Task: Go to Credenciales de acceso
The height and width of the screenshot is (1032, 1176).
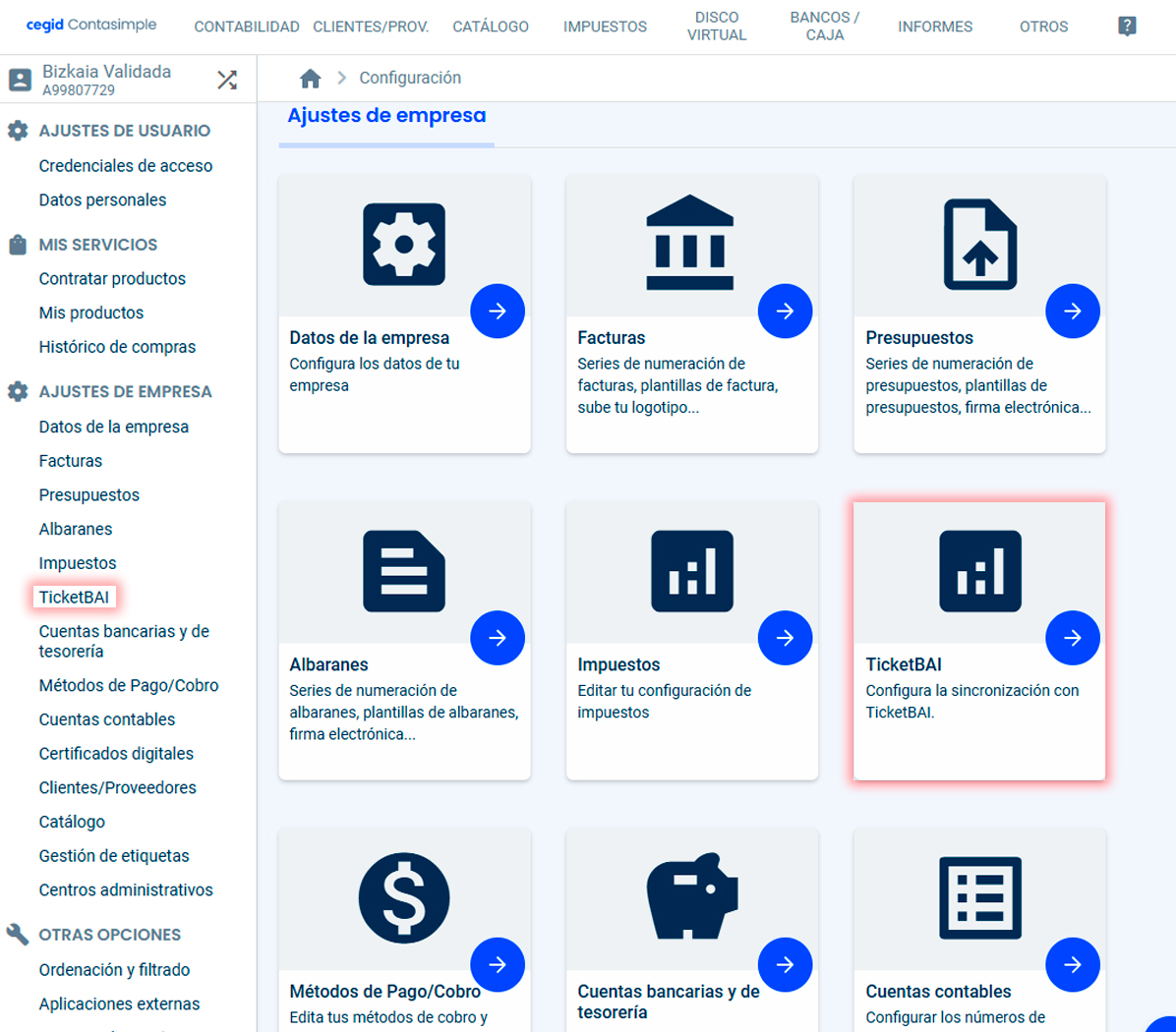Action: (125, 166)
